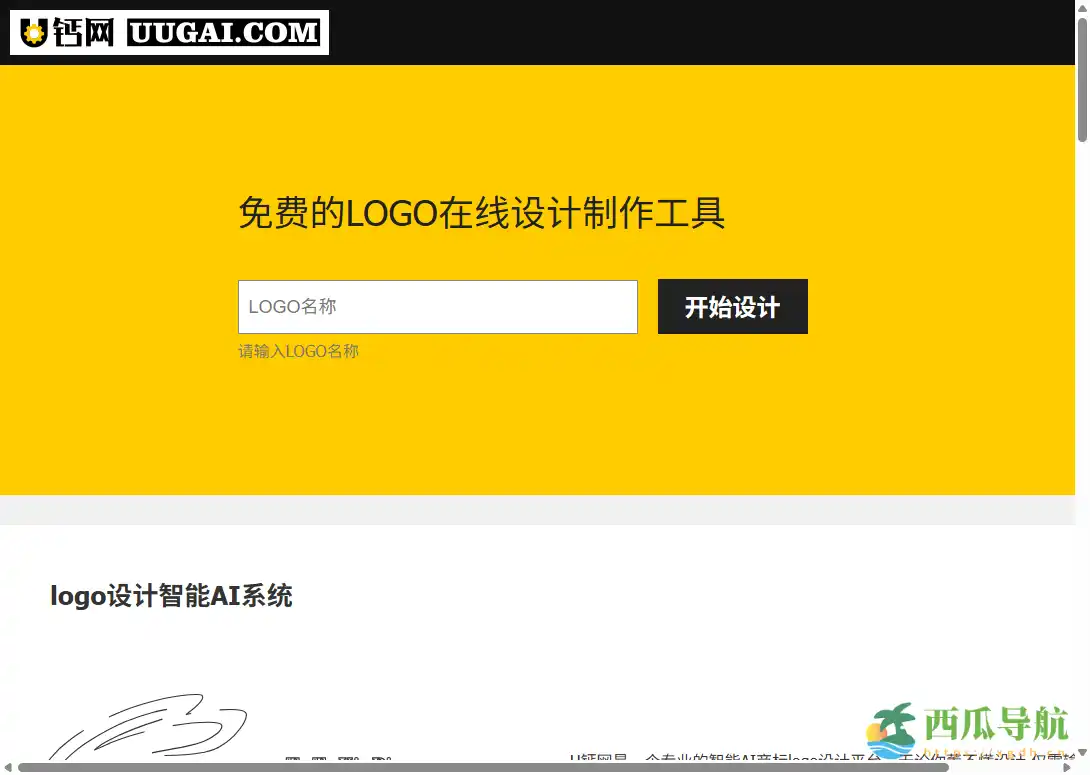Click the third tiny icon under the drawing
The height and width of the screenshot is (775, 1090).
tap(348, 761)
